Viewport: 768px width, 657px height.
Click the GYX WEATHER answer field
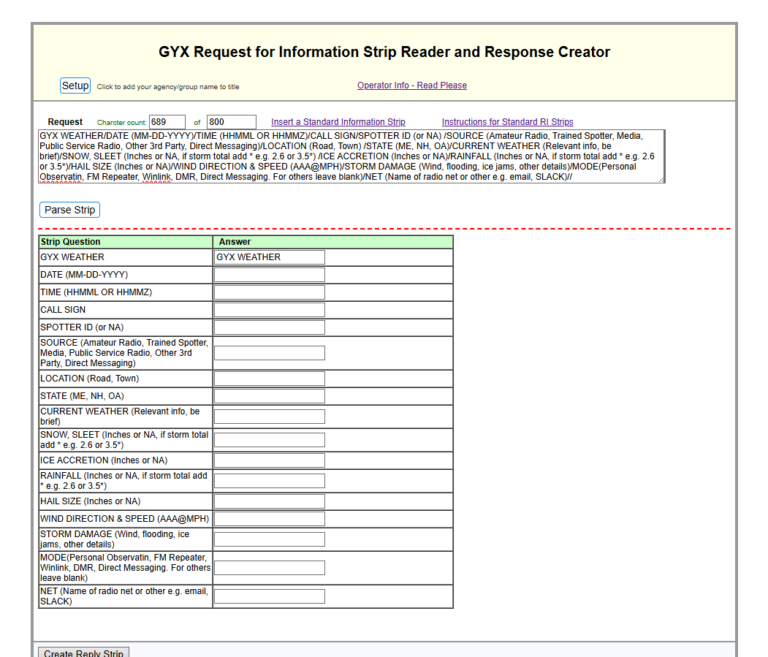pyautogui.click(x=269, y=257)
